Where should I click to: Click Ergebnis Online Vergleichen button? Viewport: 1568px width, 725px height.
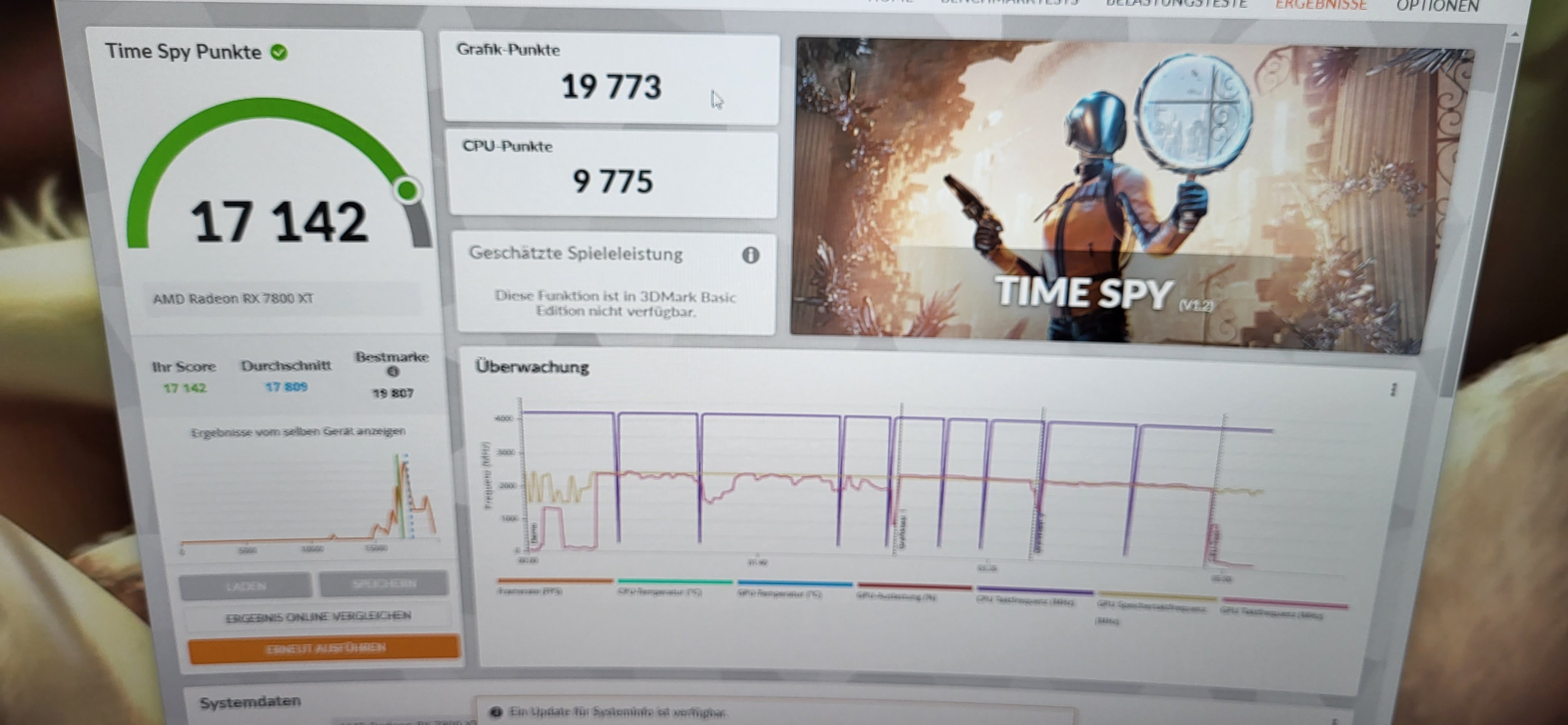[318, 617]
